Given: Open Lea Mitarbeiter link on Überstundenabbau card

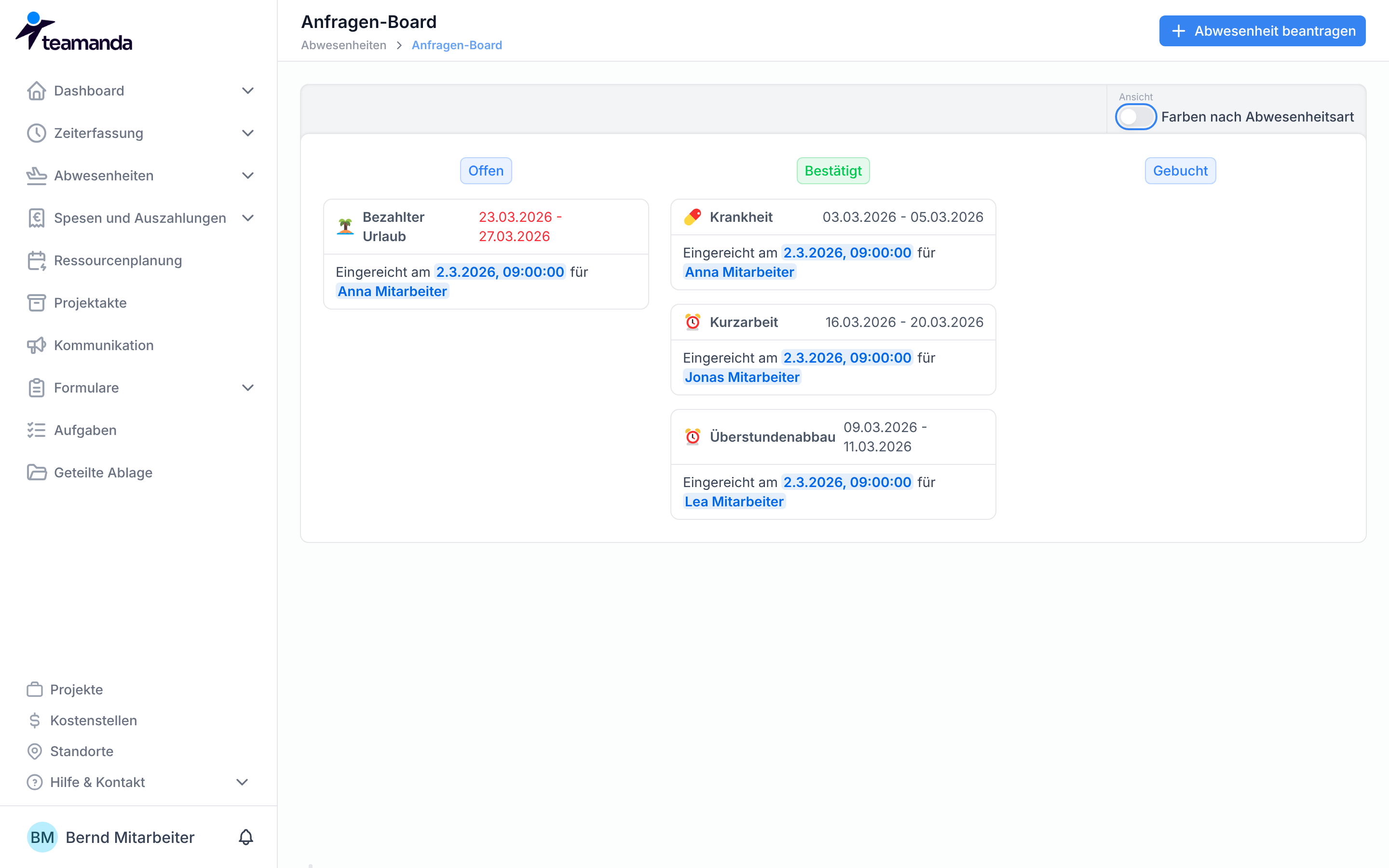Looking at the screenshot, I should 734,502.
